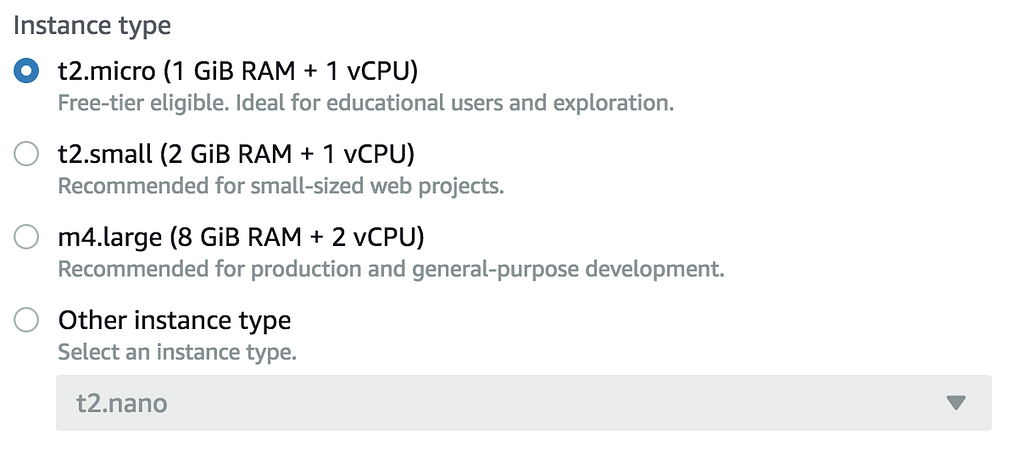Image resolution: width=1024 pixels, height=453 pixels.
Task: Click the empty middle of the t2.nano select box
Action: (x=540, y=403)
